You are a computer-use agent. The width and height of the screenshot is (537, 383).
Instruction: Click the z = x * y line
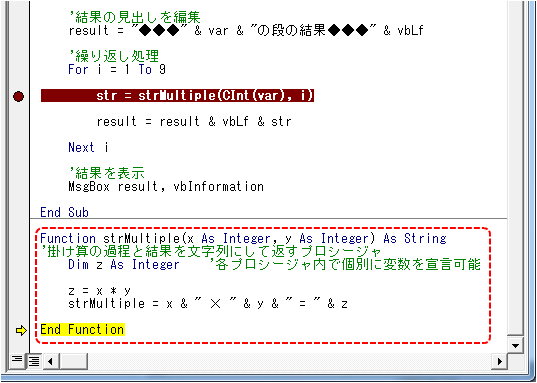pos(99,291)
